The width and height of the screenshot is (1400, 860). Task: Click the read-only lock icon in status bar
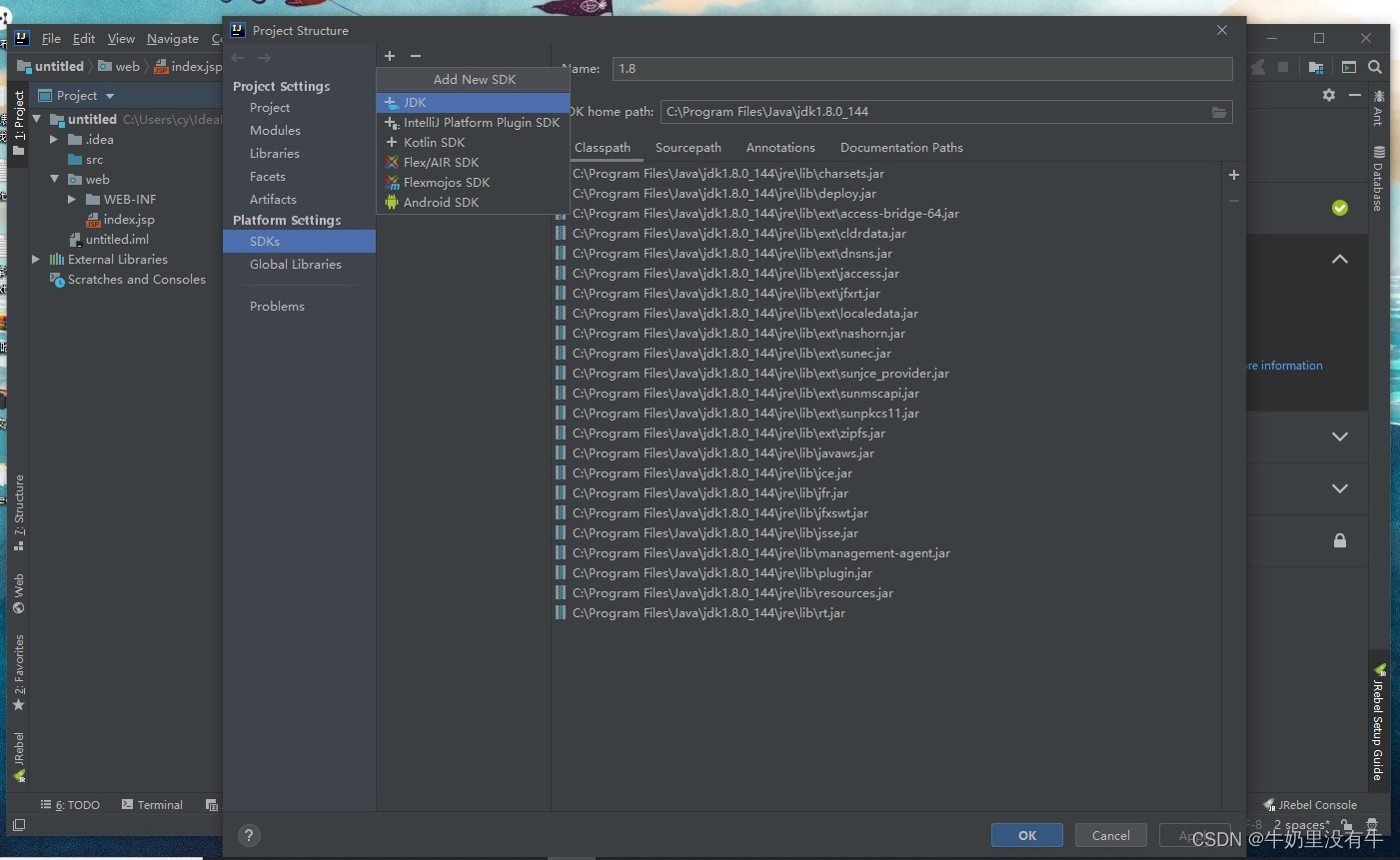click(1347, 825)
